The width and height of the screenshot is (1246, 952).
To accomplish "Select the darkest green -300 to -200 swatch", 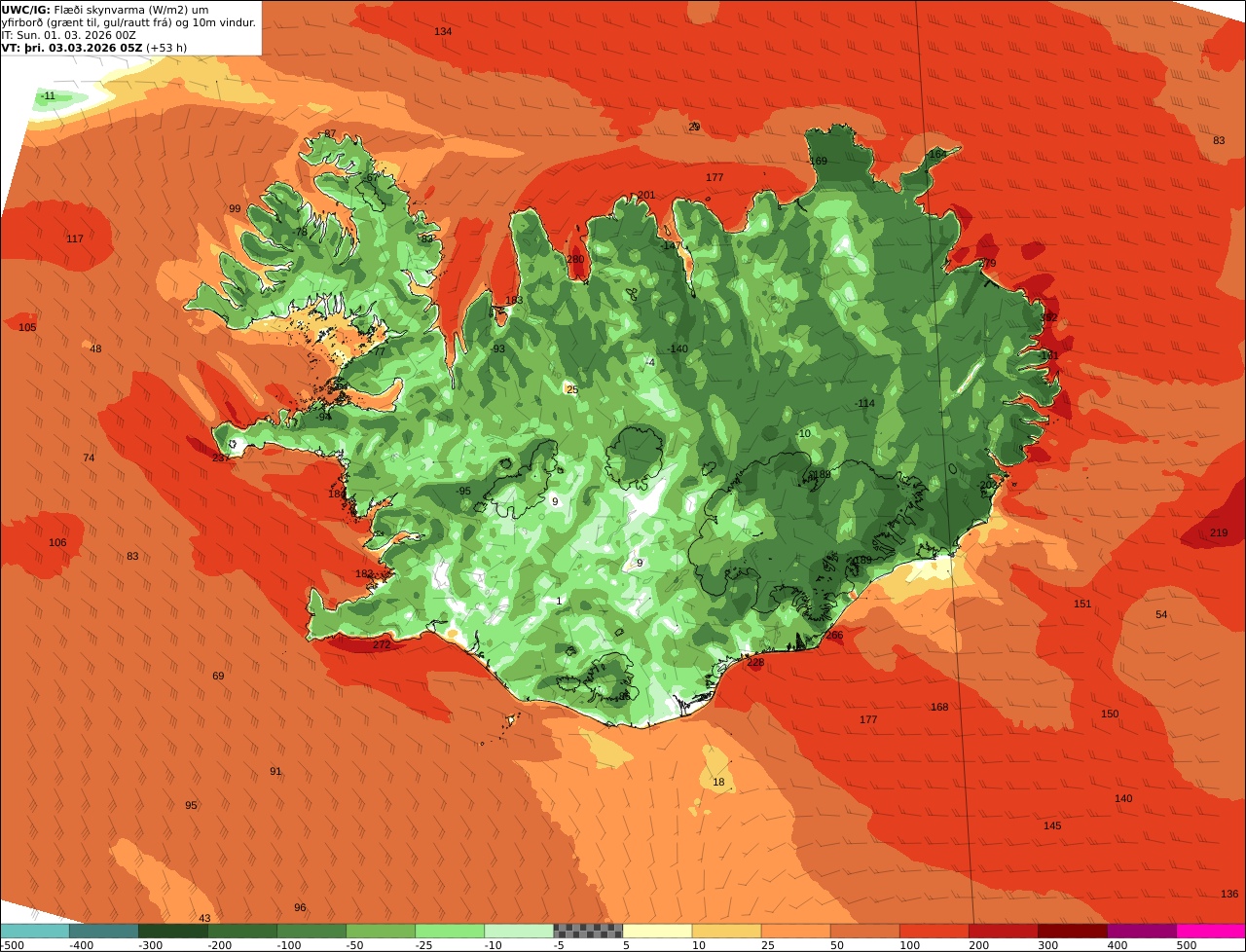I will click(173, 931).
